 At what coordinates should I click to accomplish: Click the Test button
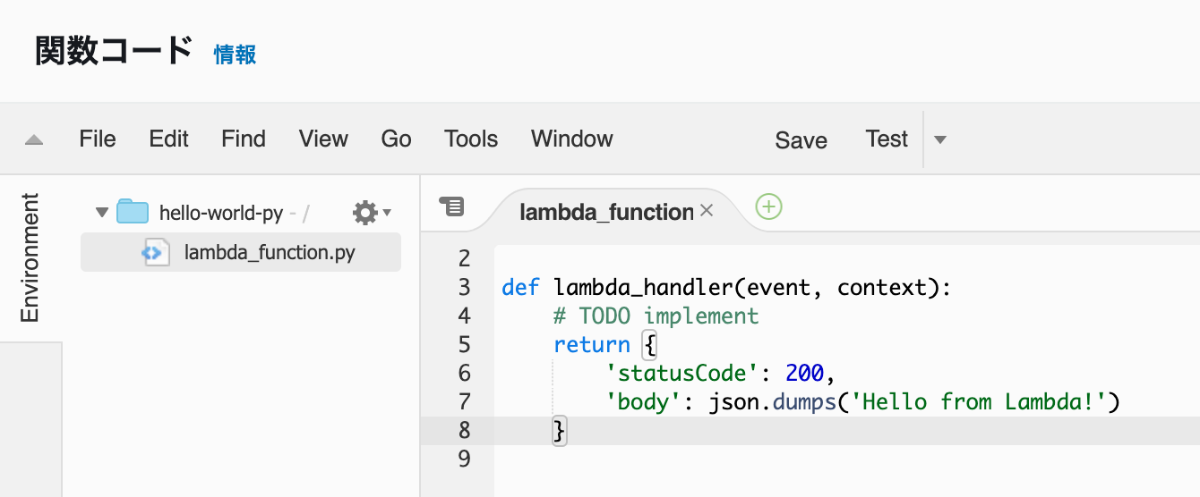click(x=887, y=139)
